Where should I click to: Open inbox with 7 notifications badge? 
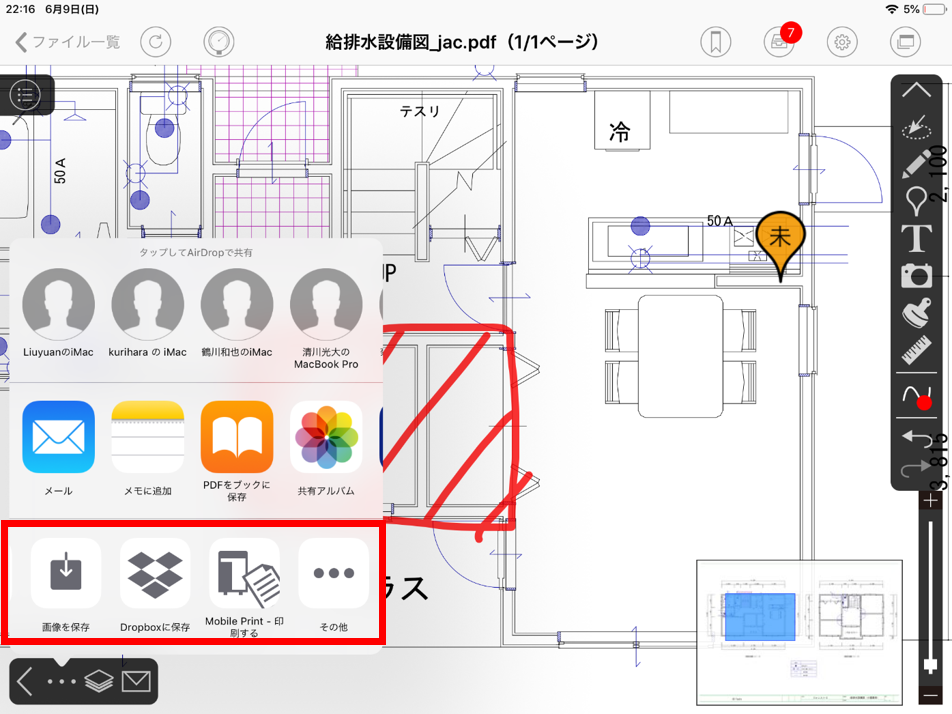(x=779, y=42)
